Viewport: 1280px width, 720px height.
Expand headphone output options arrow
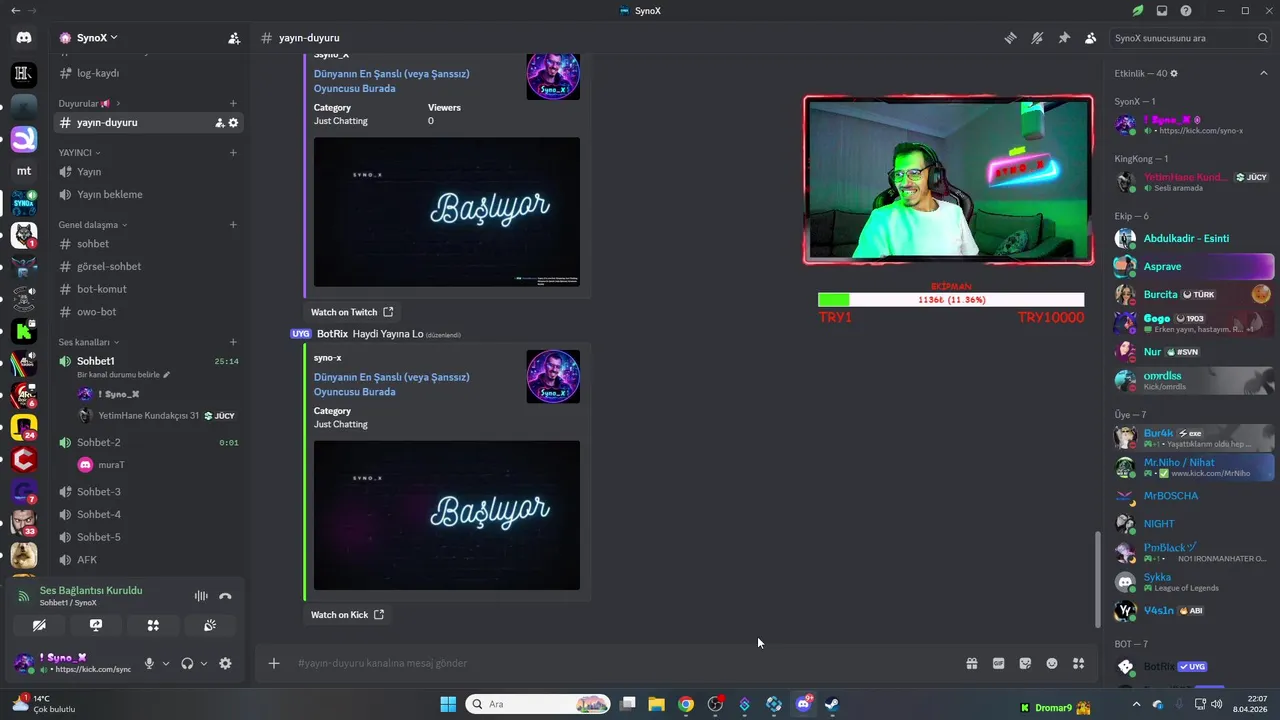pyautogui.click(x=204, y=663)
